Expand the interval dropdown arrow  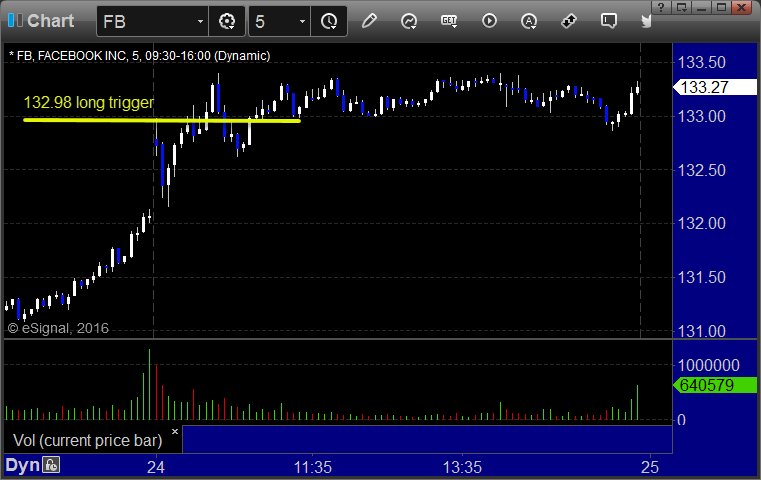302,21
